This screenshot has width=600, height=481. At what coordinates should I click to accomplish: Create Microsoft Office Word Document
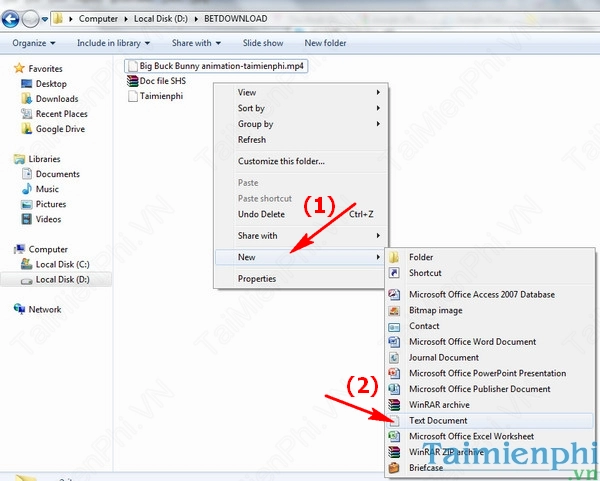coord(490,342)
